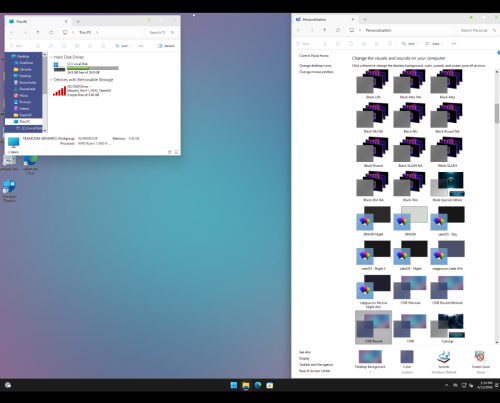Click Refresh in the This PC window
The image size is (500, 403).
(51, 32)
